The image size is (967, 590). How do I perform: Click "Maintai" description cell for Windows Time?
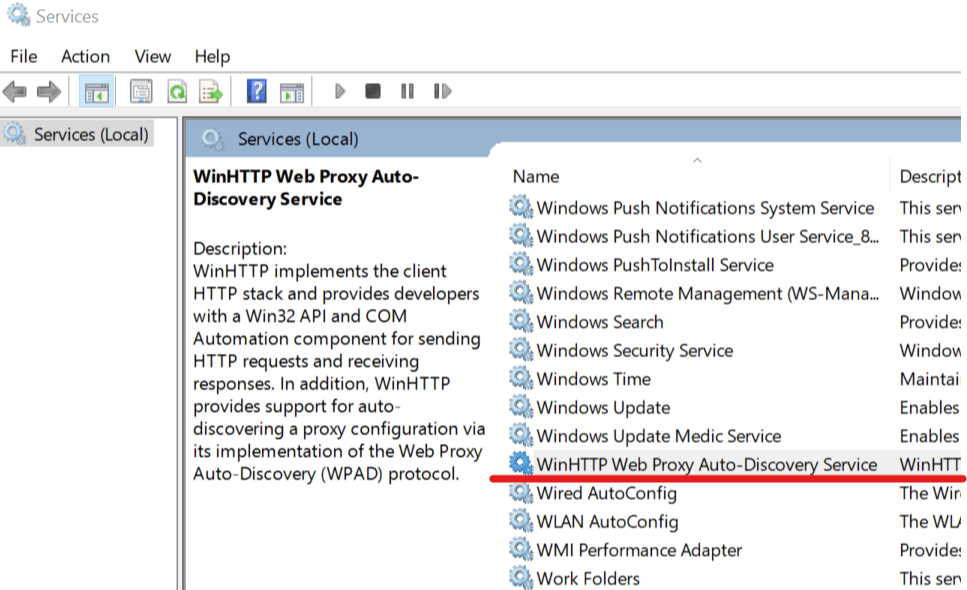pos(929,379)
